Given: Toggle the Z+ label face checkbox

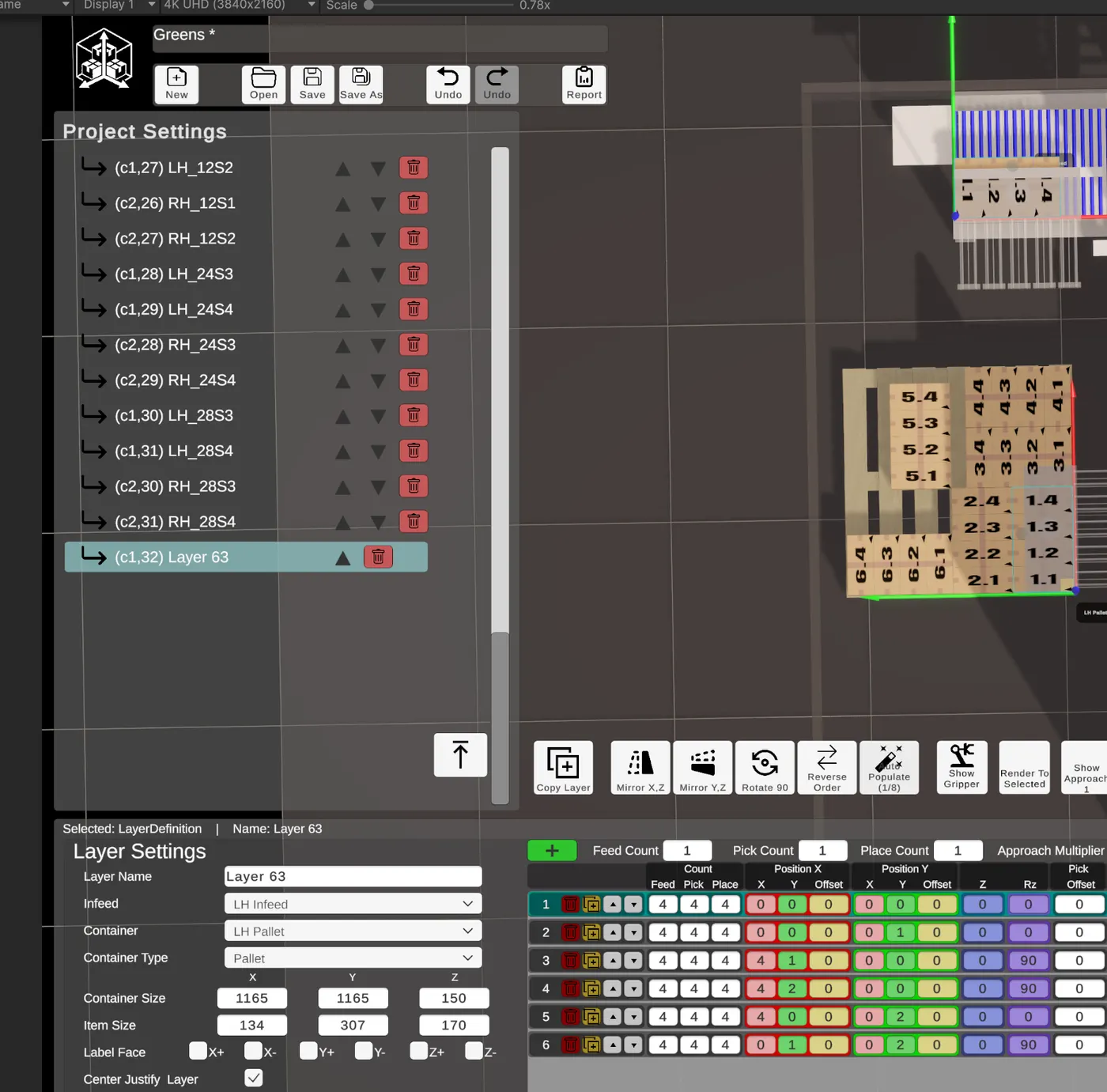Looking at the screenshot, I should click(x=419, y=1051).
